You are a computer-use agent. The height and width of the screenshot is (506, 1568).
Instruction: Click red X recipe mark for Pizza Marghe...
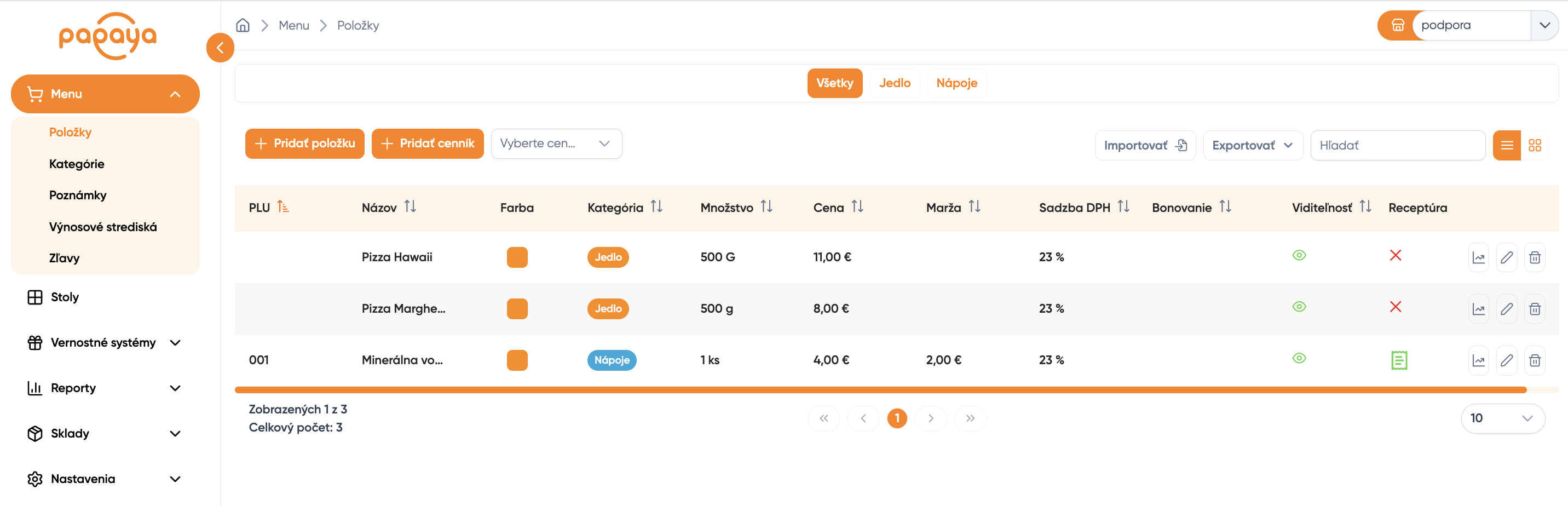point(1395,306)
